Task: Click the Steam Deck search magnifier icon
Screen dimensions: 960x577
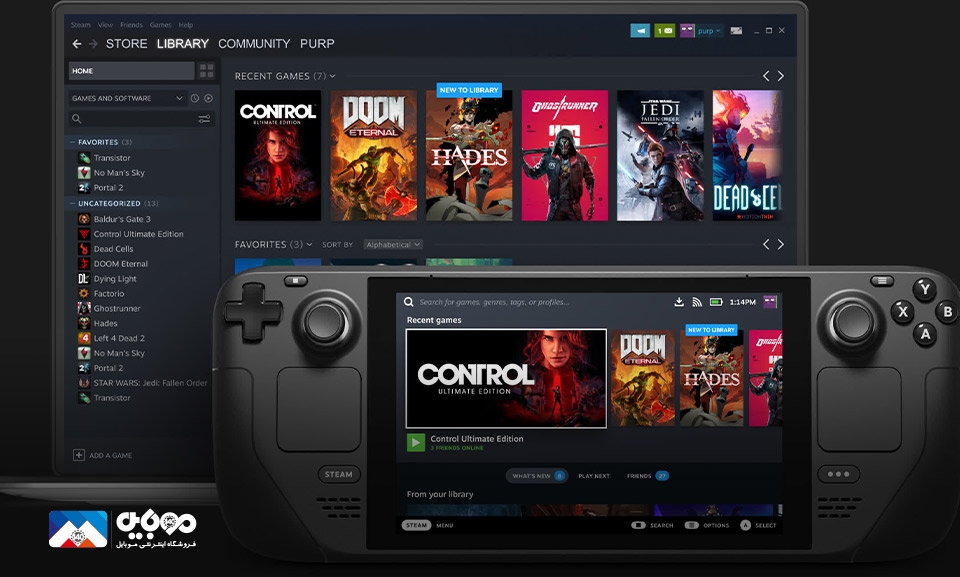Action: (408, 301)
